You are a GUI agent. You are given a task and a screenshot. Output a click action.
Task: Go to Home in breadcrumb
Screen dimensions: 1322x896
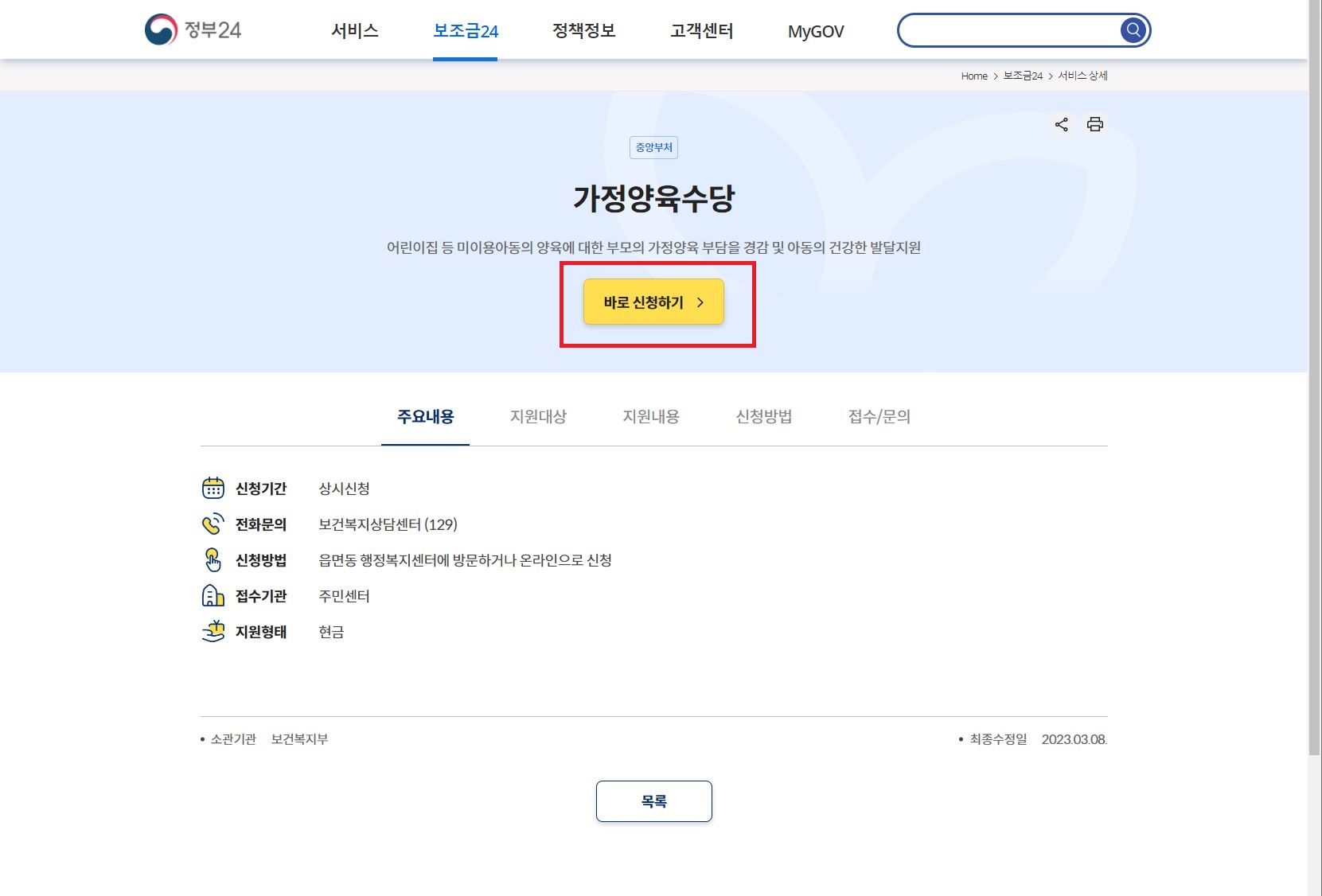pyautogui.click(x=974, y=76)
